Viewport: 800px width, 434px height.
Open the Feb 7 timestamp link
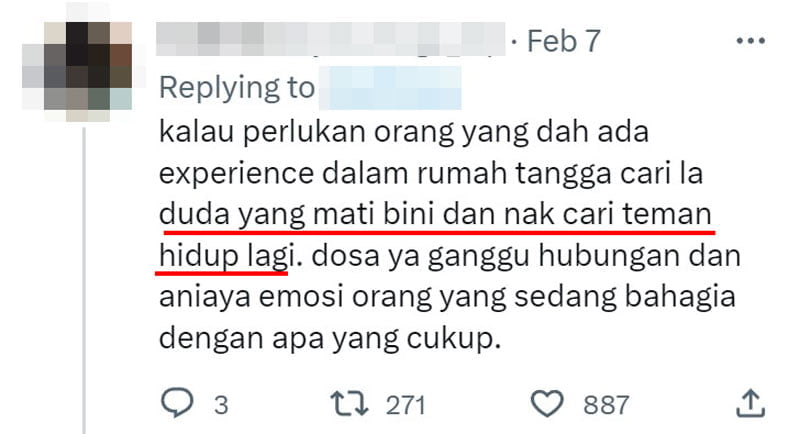pos(563,41)
